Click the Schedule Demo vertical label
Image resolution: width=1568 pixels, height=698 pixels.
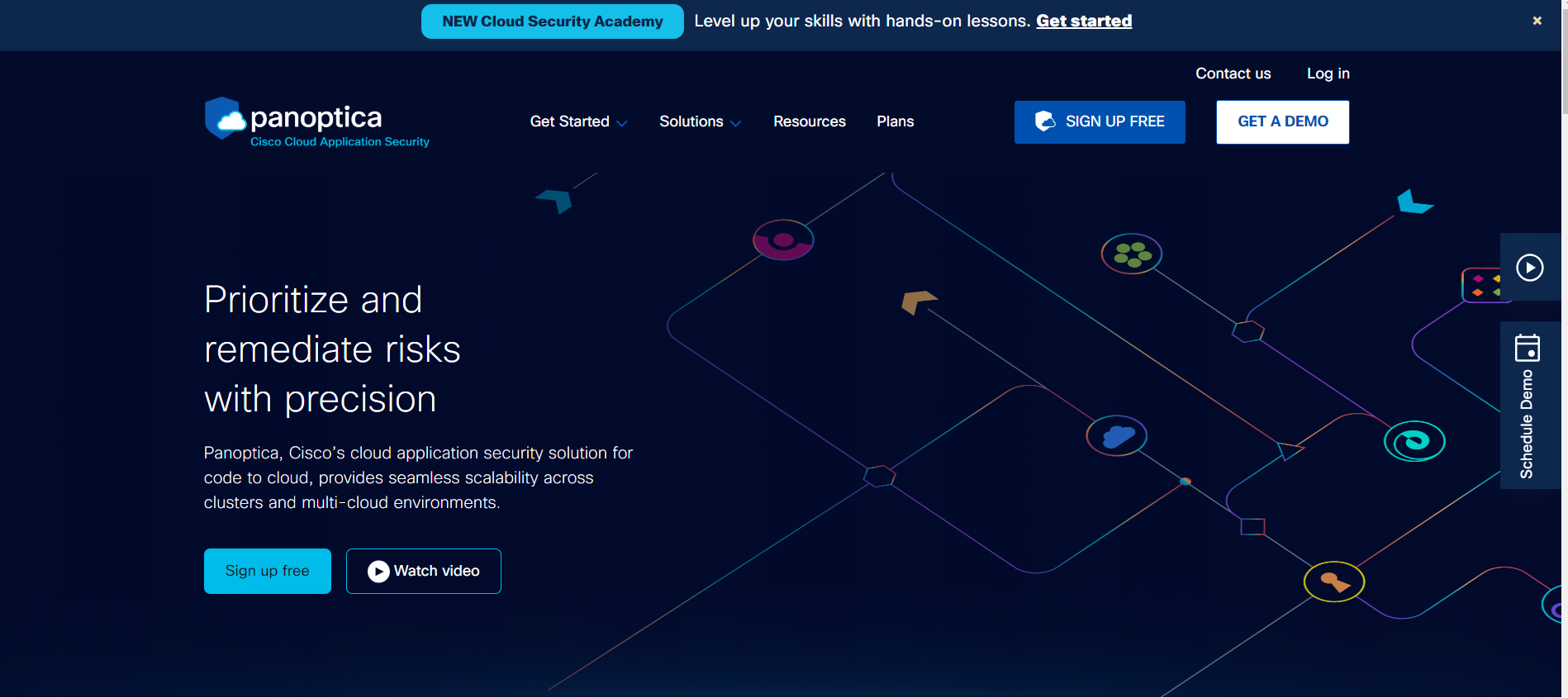[x=1527, y=424]
